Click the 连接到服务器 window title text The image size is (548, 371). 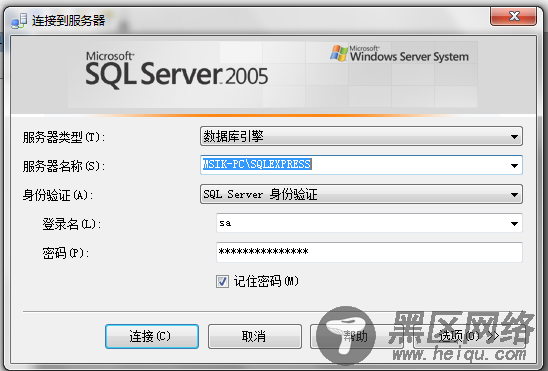point(68,21)
